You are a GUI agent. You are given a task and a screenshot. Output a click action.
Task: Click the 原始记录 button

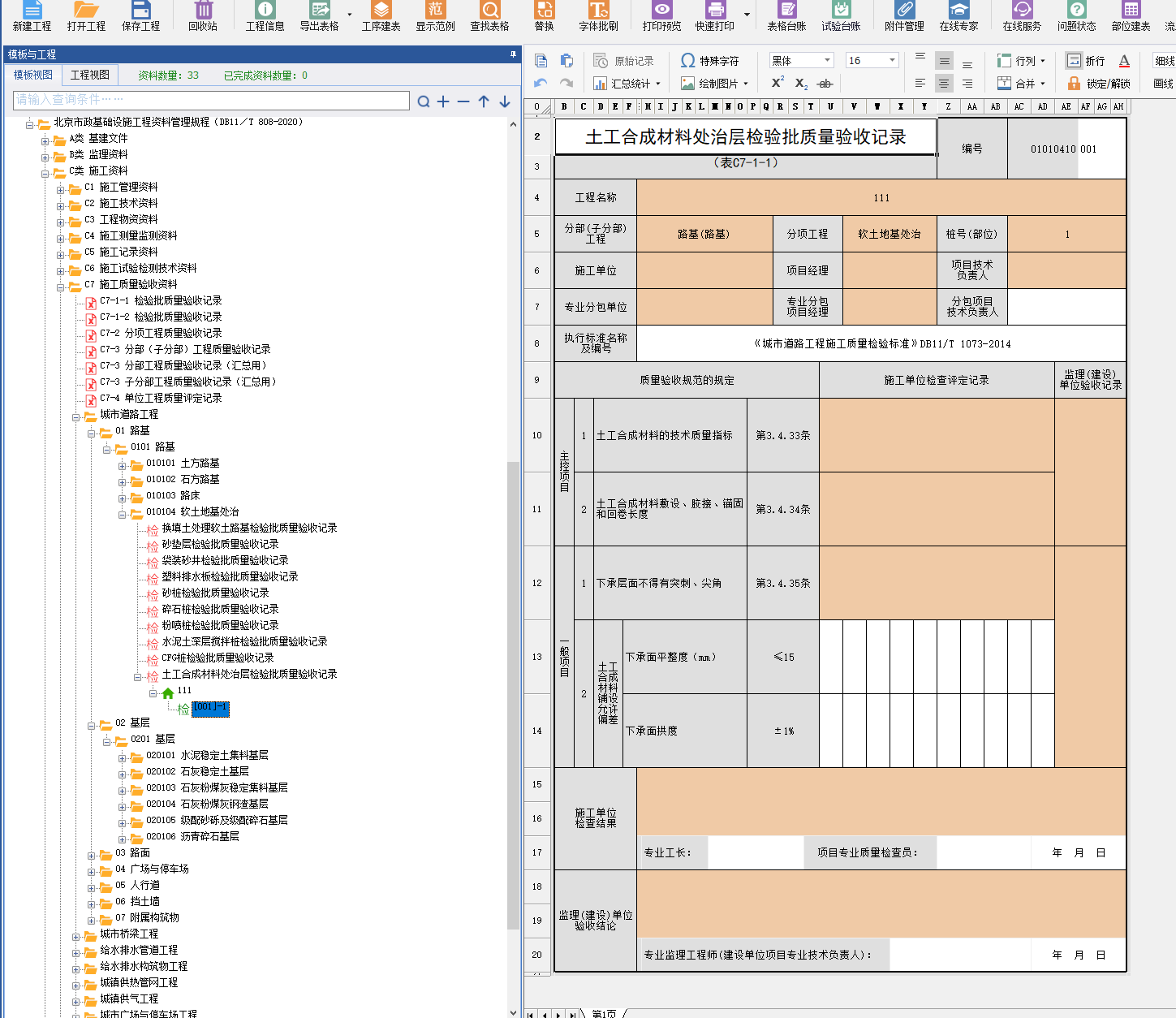click(x=623, y=61)
